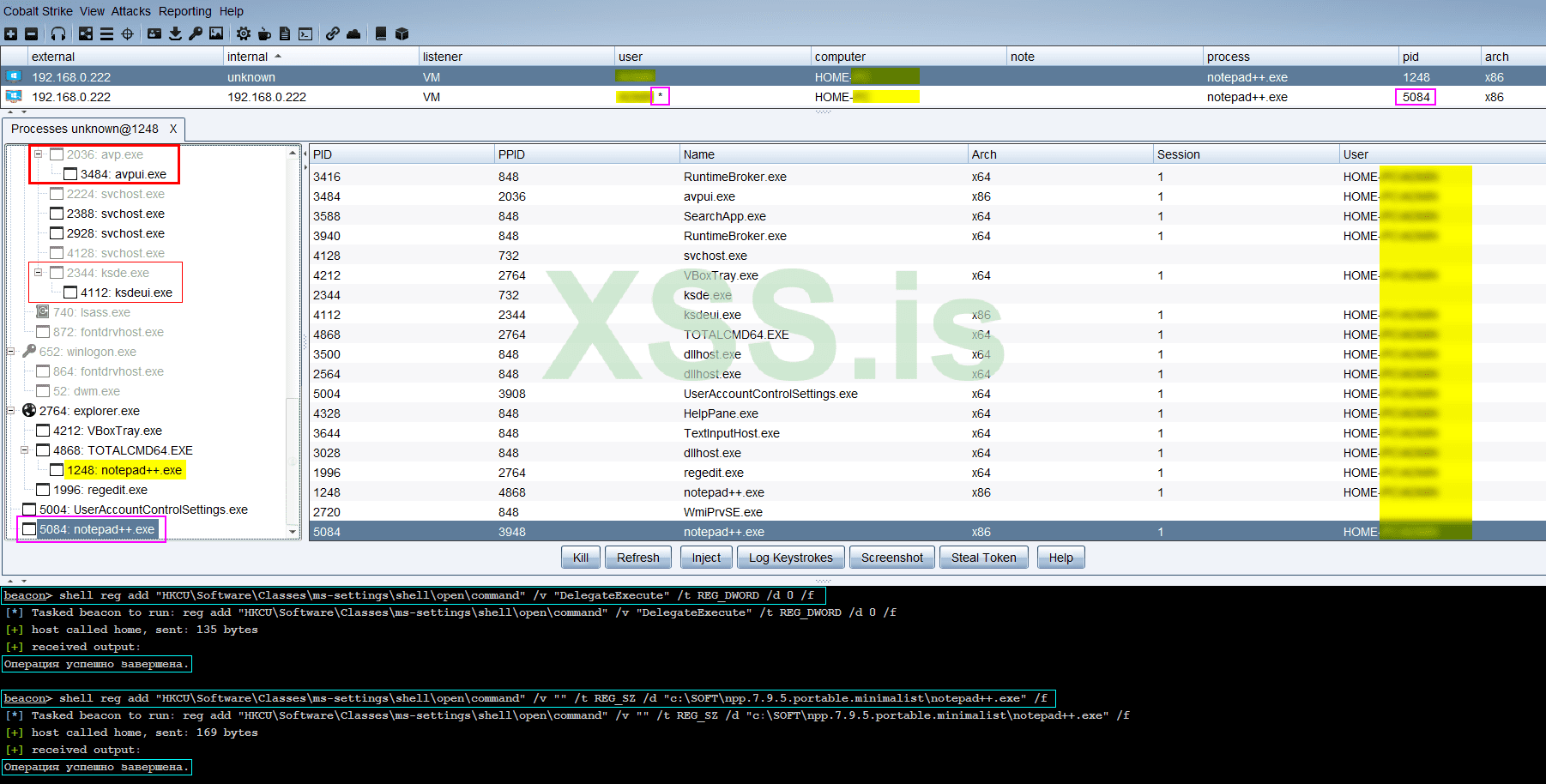Click the Refresh button
This screenshot has height=784, width=1546.
point(638,558)
